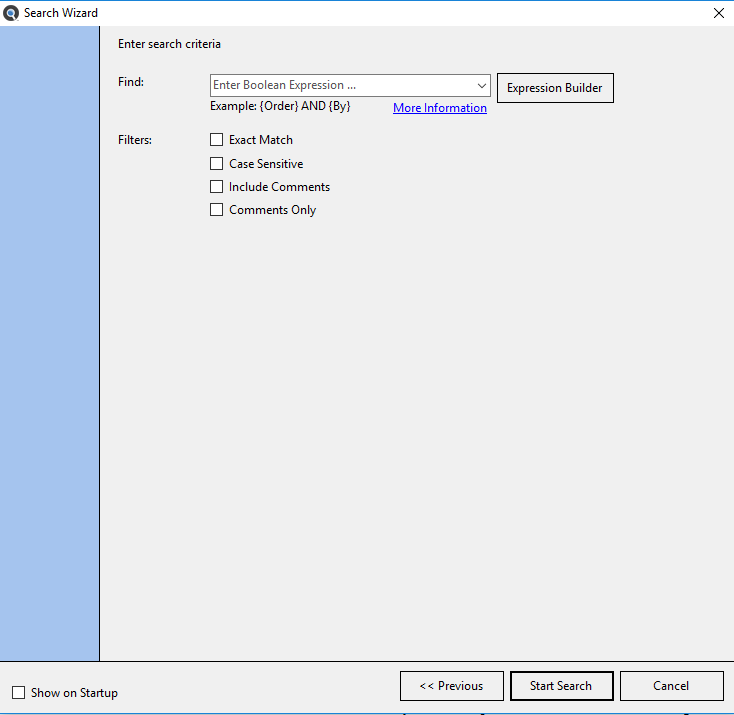Click the Enter search criteria heading
Image resolution: width=734 pixels, height=715 pixels.
[169, 44]
